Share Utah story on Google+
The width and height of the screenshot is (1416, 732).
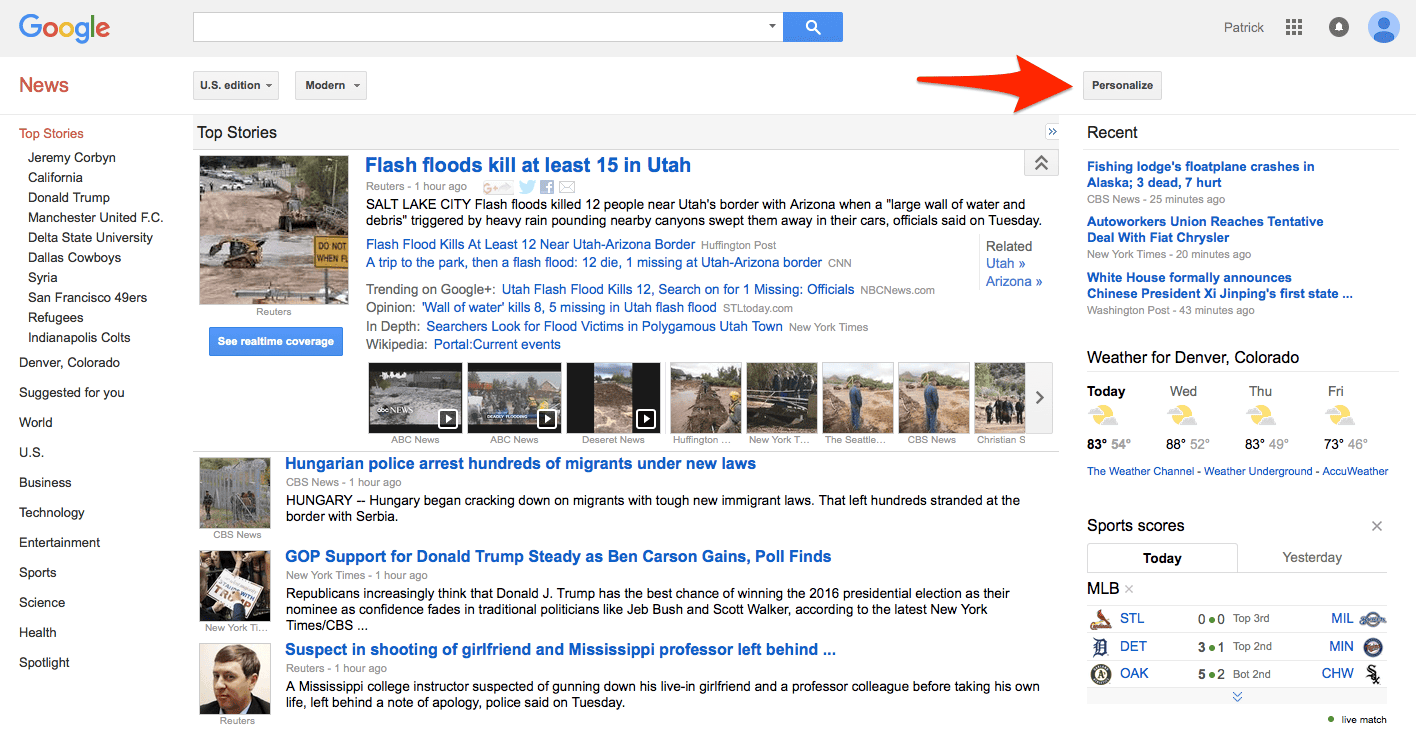pos(497,187)
